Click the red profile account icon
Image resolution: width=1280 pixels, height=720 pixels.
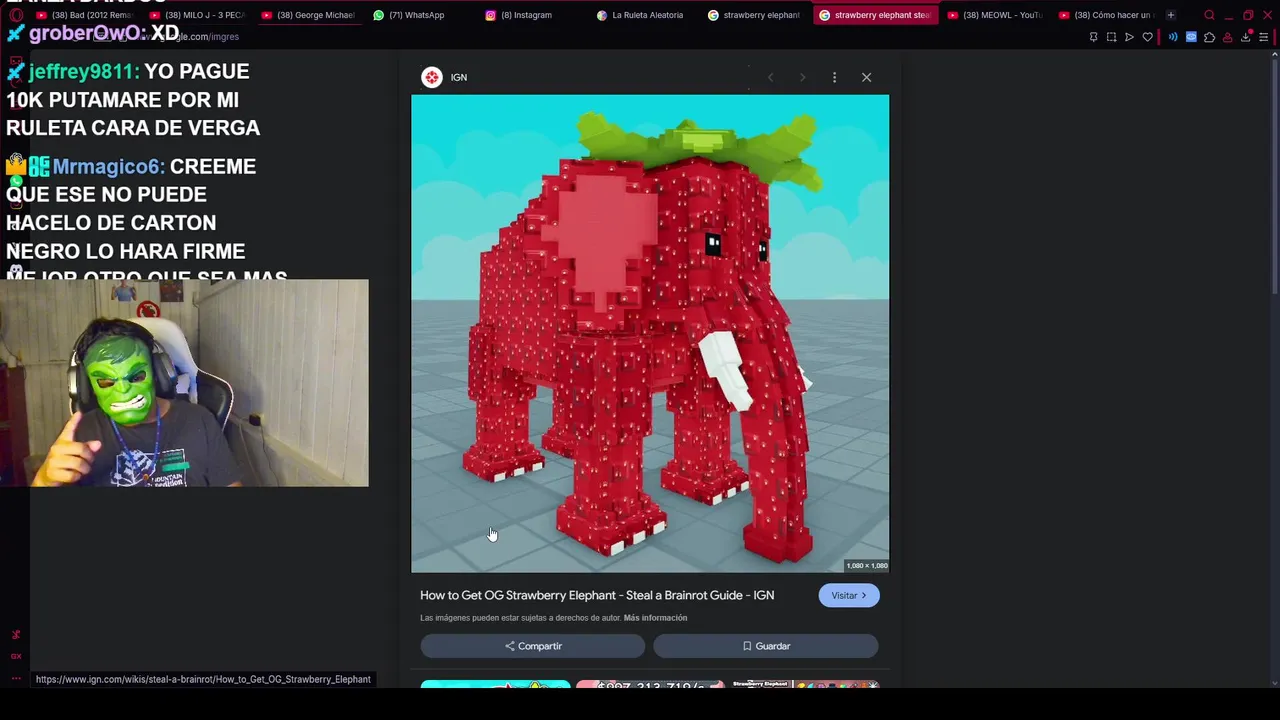pyautogui.click(x=1227, y=37)
